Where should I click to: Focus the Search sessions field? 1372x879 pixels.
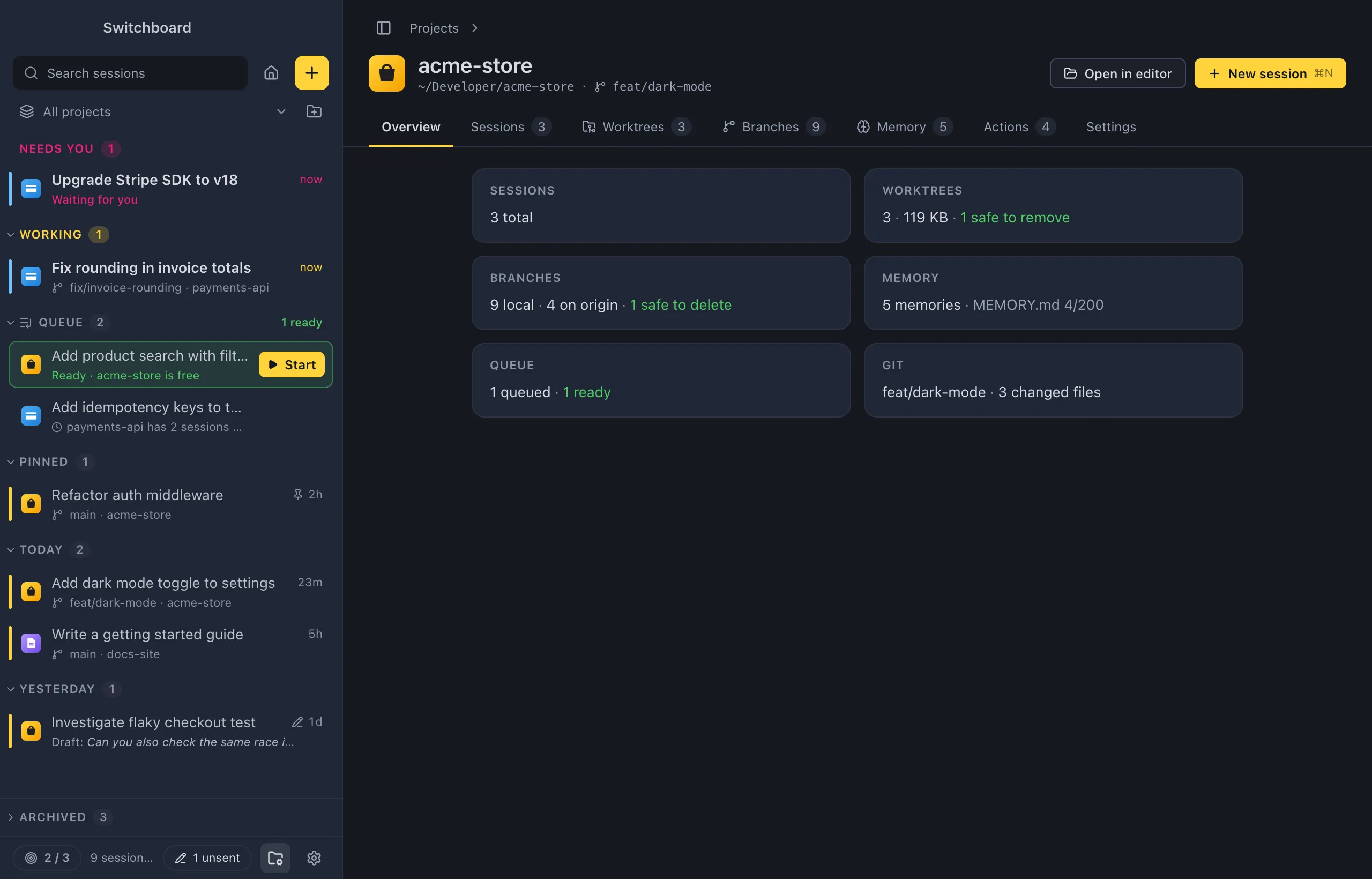[x=130, y=73]
